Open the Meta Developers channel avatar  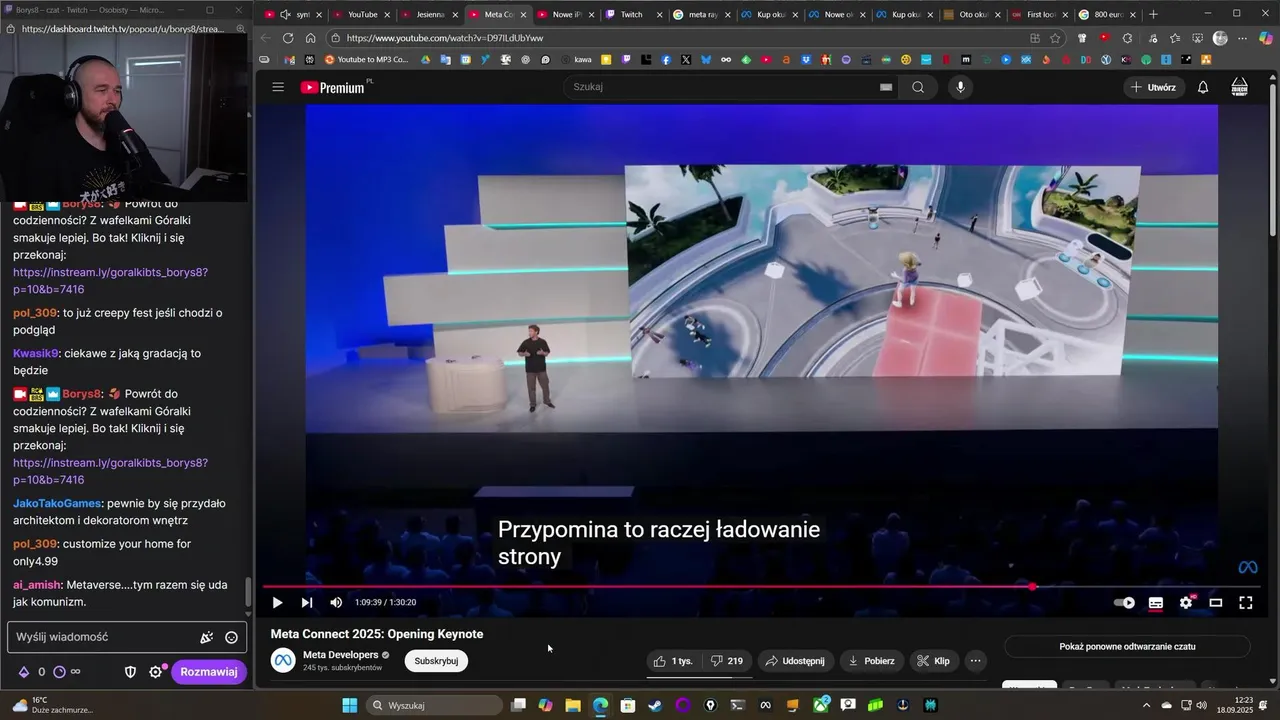tap(283, 660)
